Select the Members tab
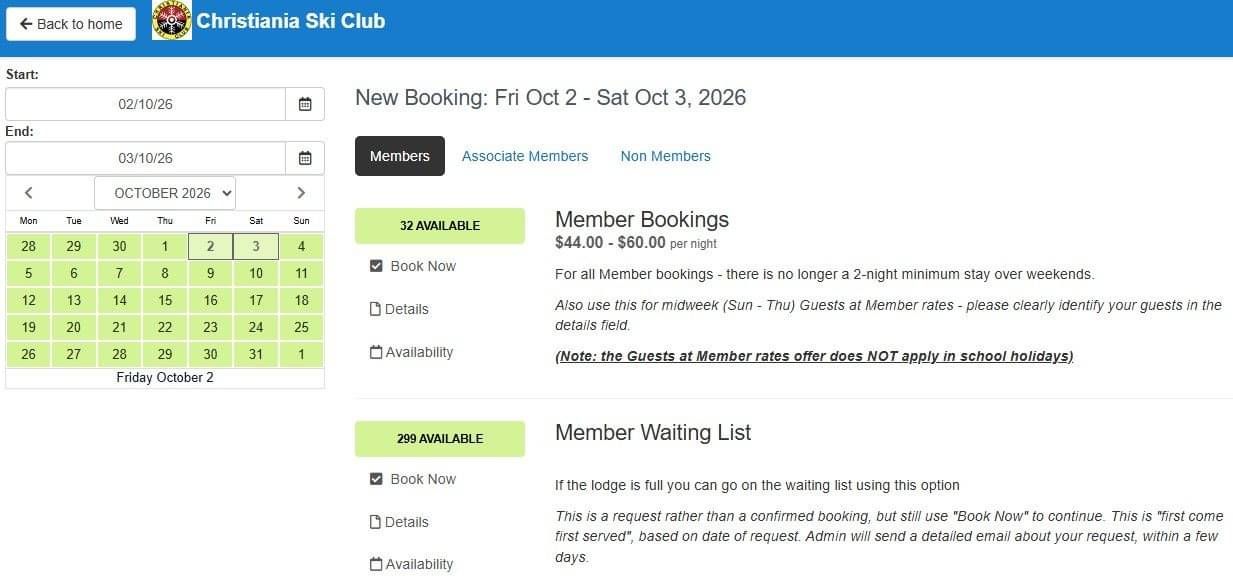The width and height of the screenshot is (1233, 588). point(400,156)
